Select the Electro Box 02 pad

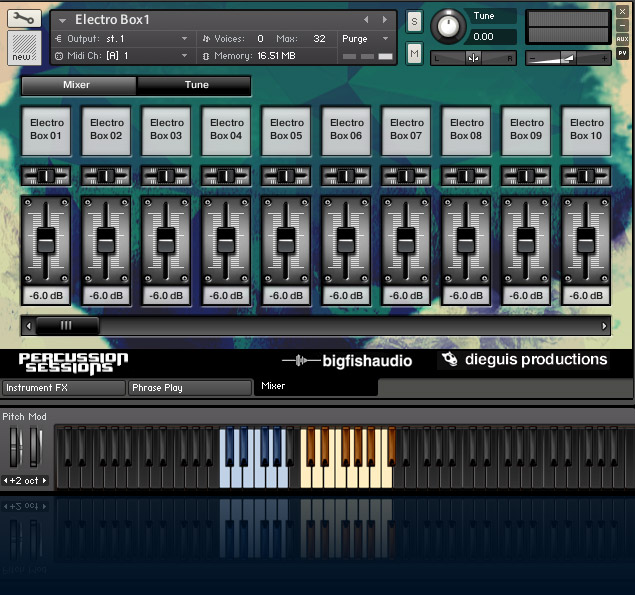point(106,130)
